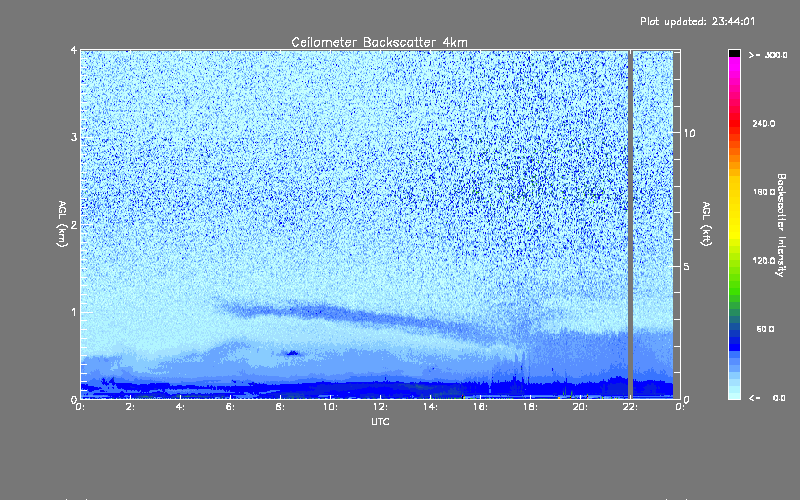Viewport: 800px width, 500px height.
Task: Click the "AGL (km)" left axis label
Action: pyautogui.click(x=62, y=224)
